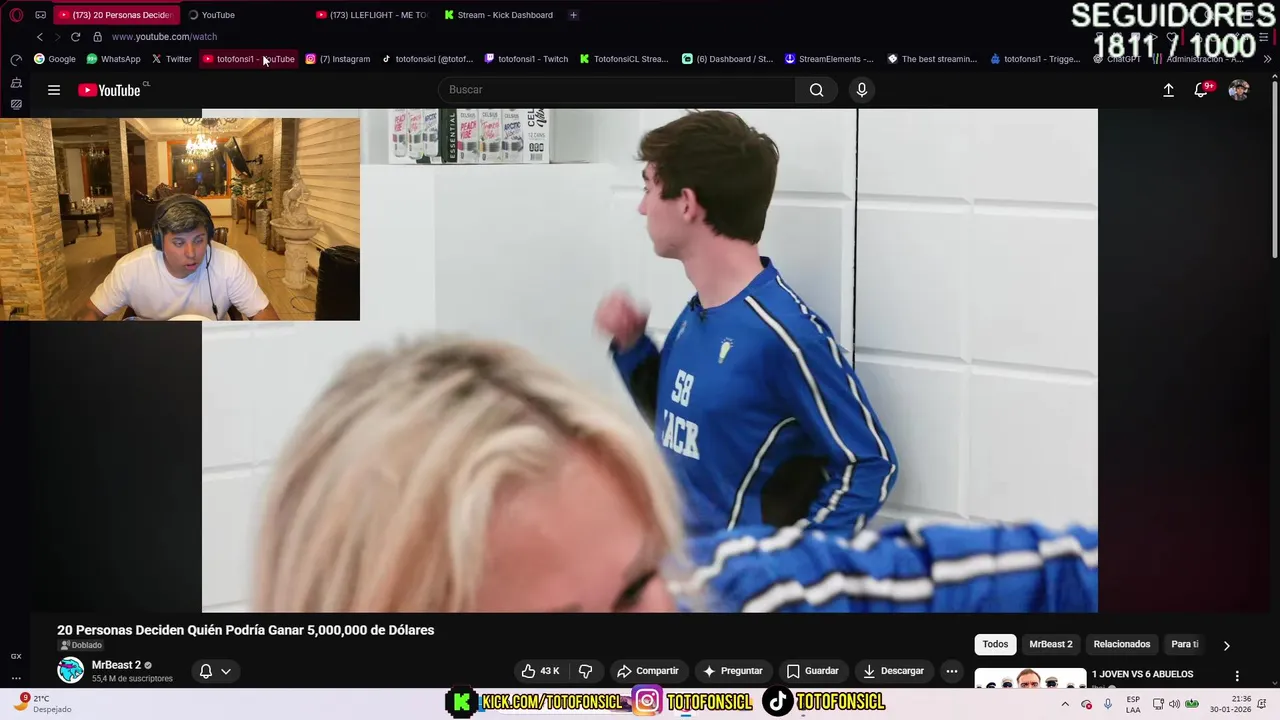Open YouTube guide hamburger menu

54,90
